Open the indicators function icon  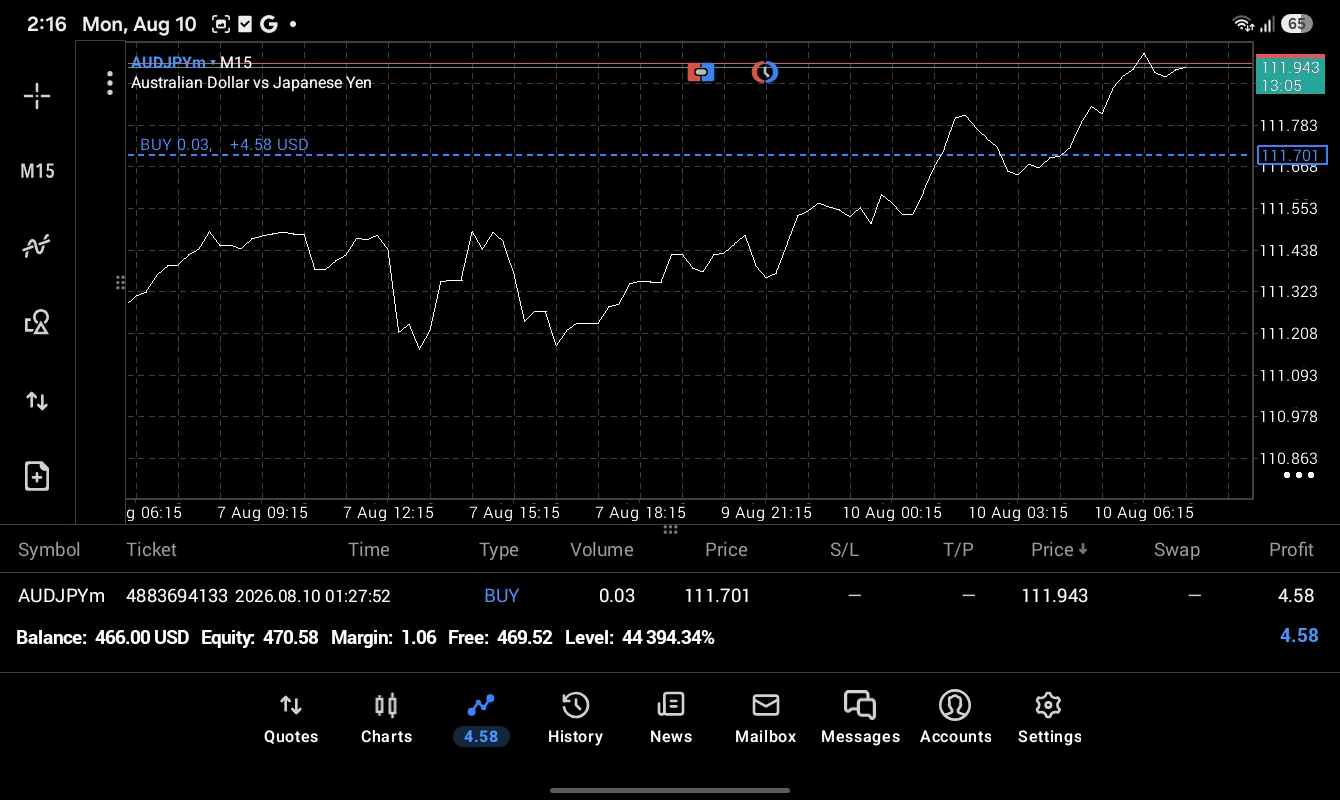[x=37, y=246]
